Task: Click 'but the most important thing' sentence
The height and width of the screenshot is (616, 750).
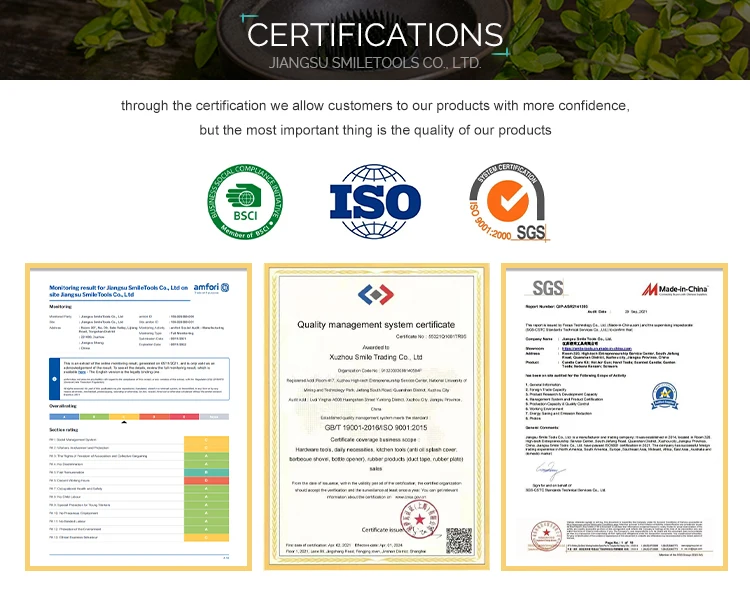Action: point(375,130)
